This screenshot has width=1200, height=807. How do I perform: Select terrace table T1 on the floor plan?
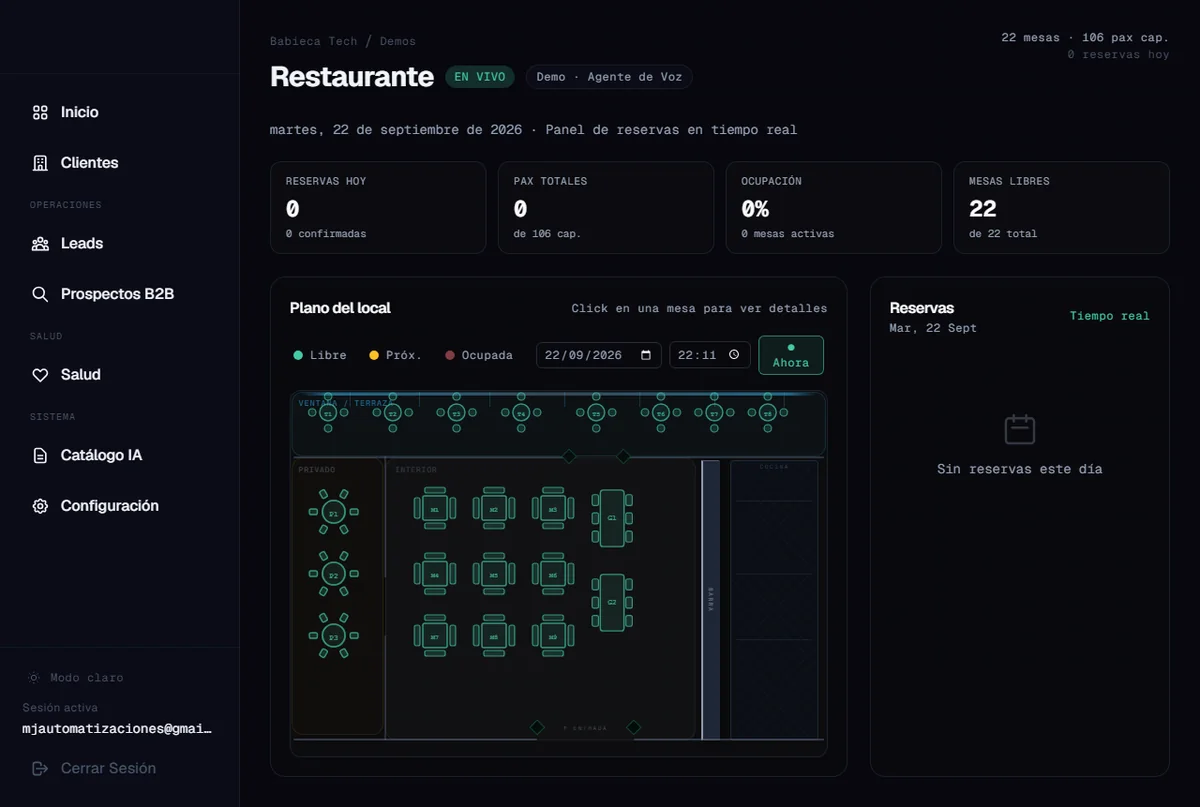(328, 412)
